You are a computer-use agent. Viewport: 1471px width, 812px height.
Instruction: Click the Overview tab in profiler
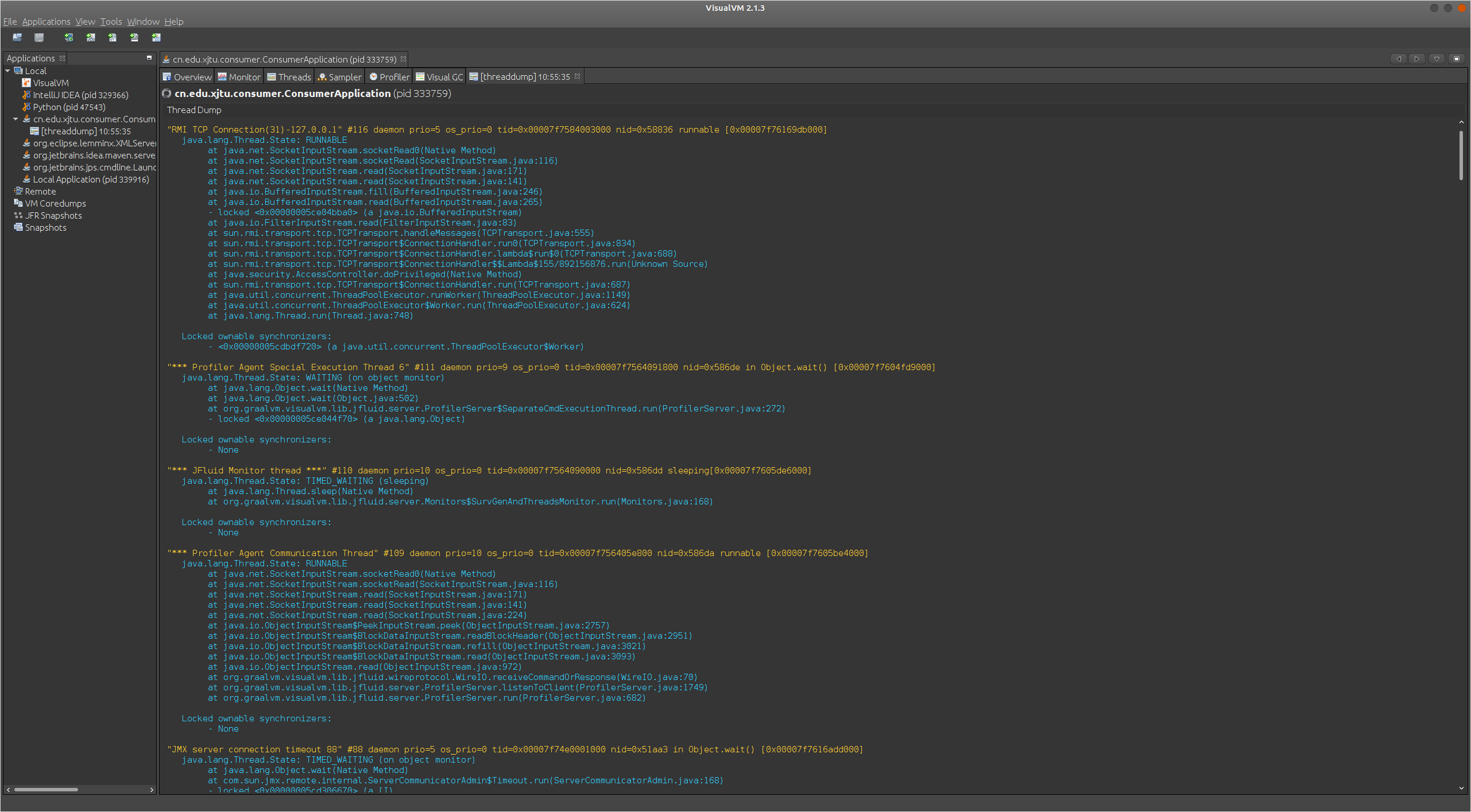tap(189, 76)
